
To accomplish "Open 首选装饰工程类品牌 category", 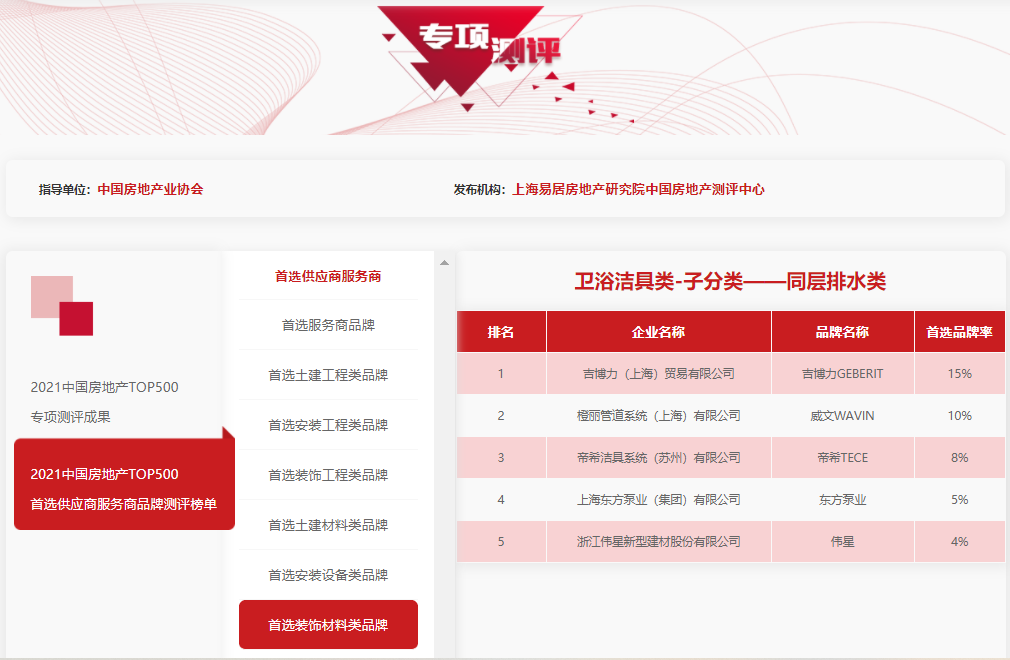I will (328, 475).
